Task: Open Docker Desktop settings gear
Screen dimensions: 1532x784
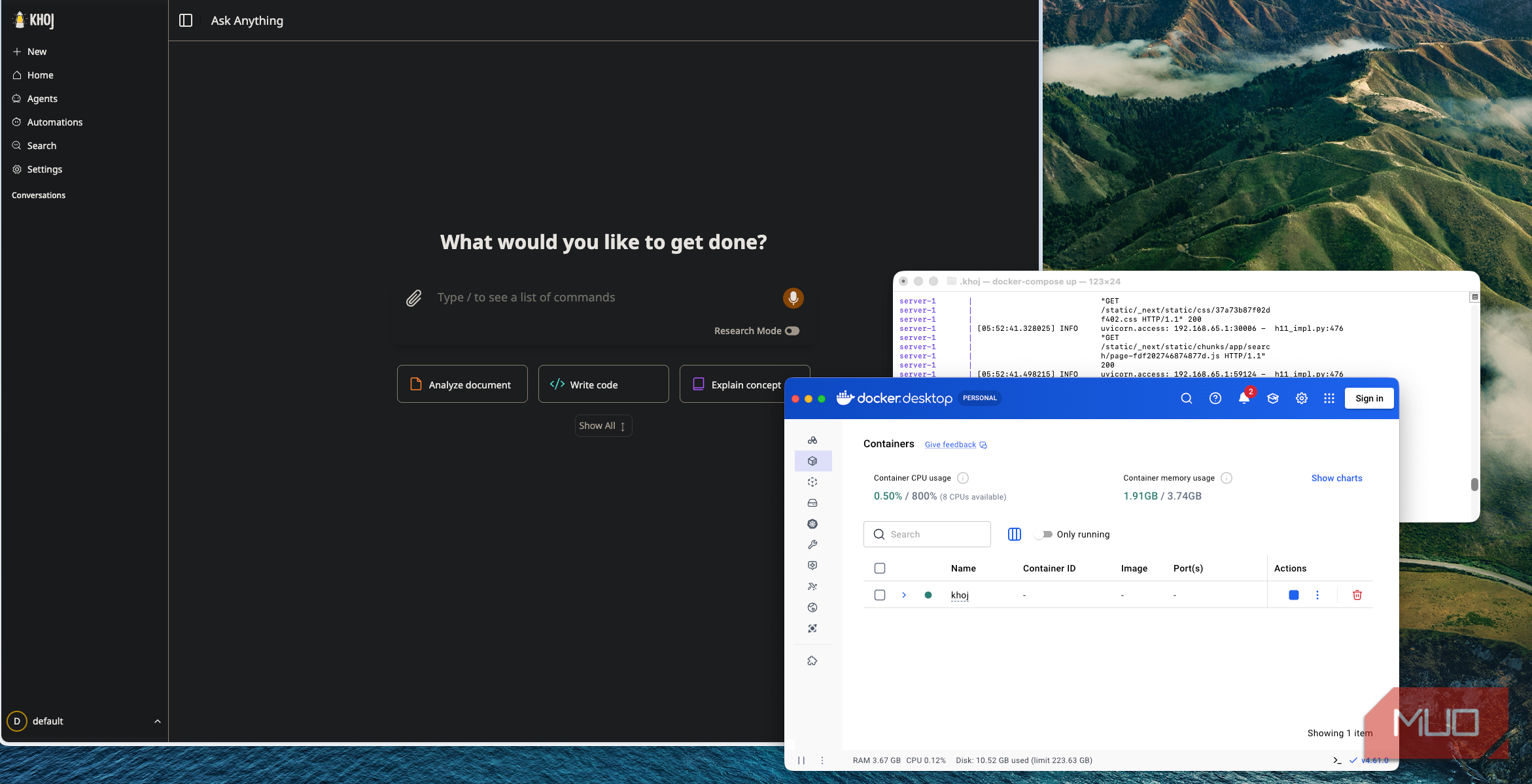Action: (1301, 398)
